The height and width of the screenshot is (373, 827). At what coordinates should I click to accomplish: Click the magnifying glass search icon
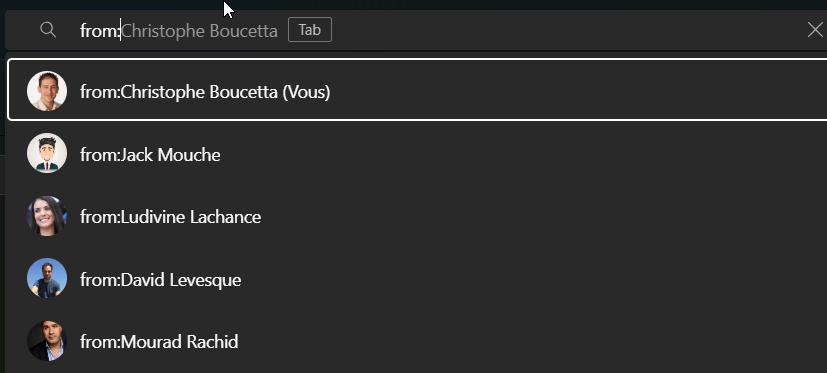click(48, 30)
